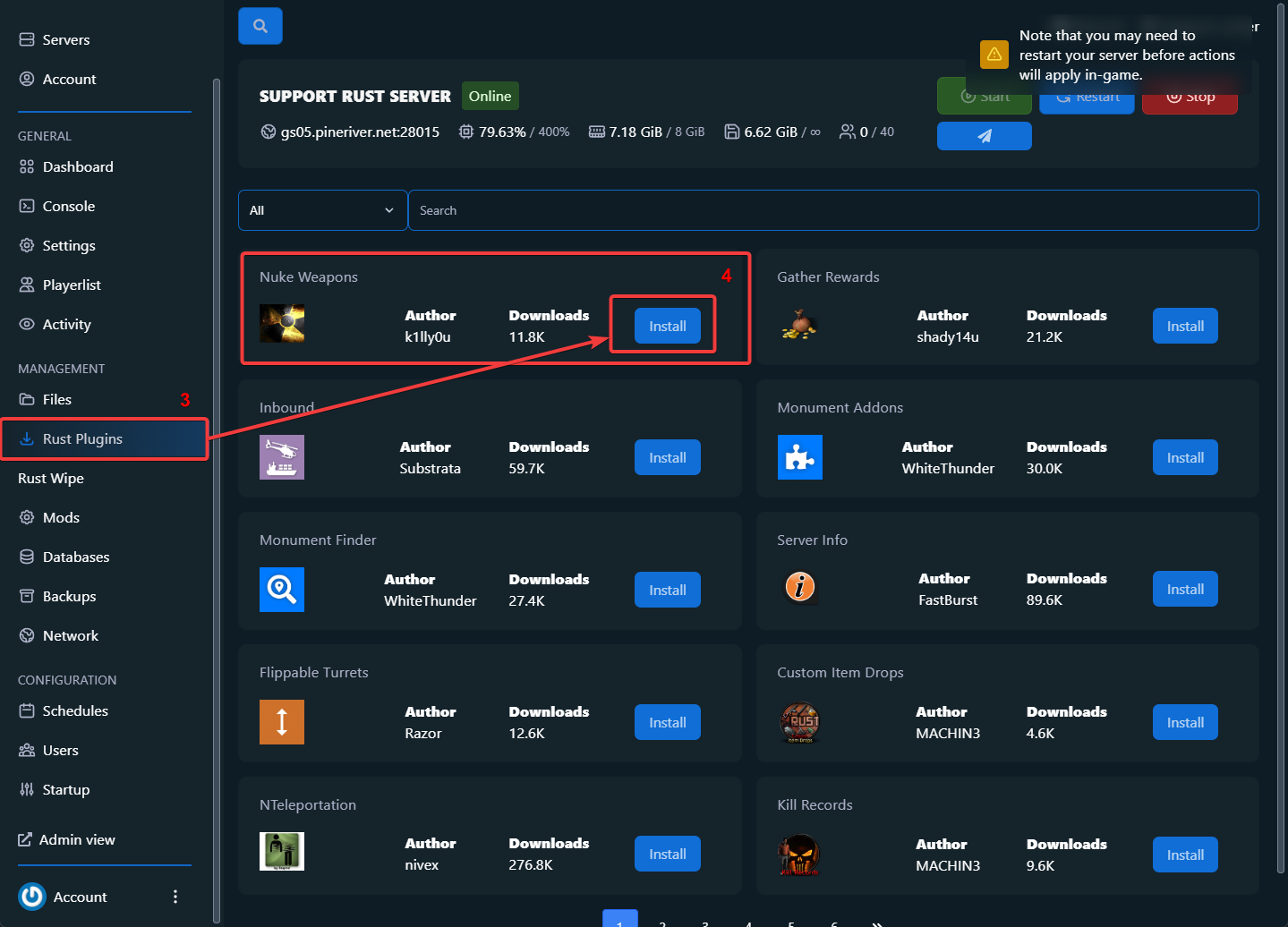Click the Custom Item Drops thumbnail
This screenshot has height=927, width=1288.
tap(800, 722)
